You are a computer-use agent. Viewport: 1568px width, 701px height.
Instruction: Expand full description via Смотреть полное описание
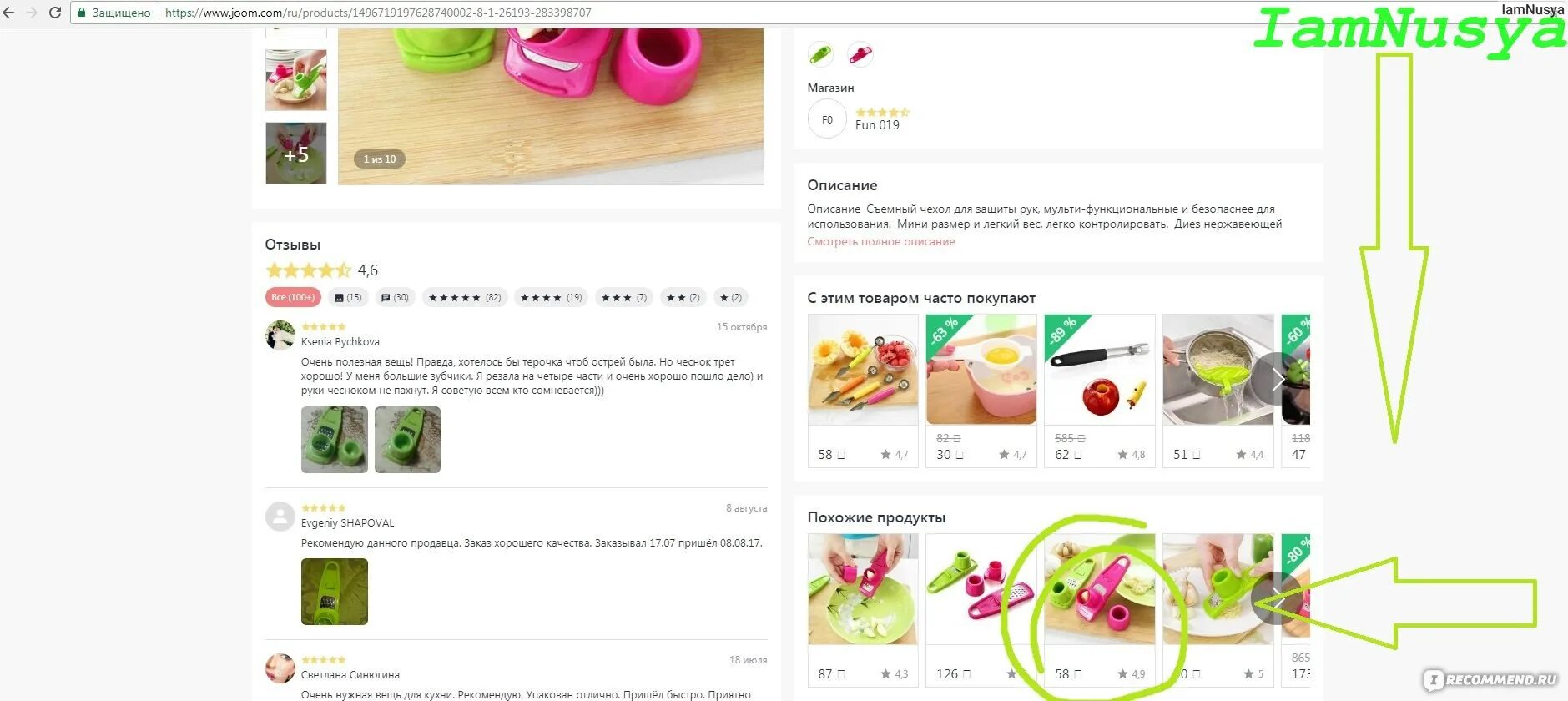(x=881, y=241)
